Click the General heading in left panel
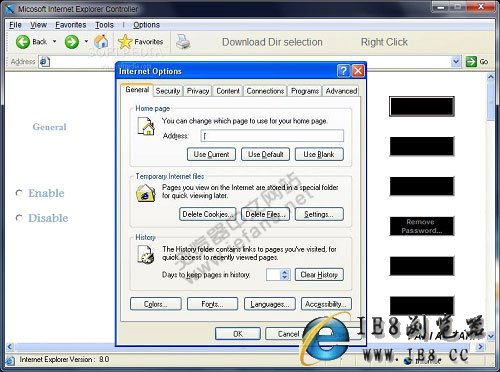500x372 pixels. [49, 127]
